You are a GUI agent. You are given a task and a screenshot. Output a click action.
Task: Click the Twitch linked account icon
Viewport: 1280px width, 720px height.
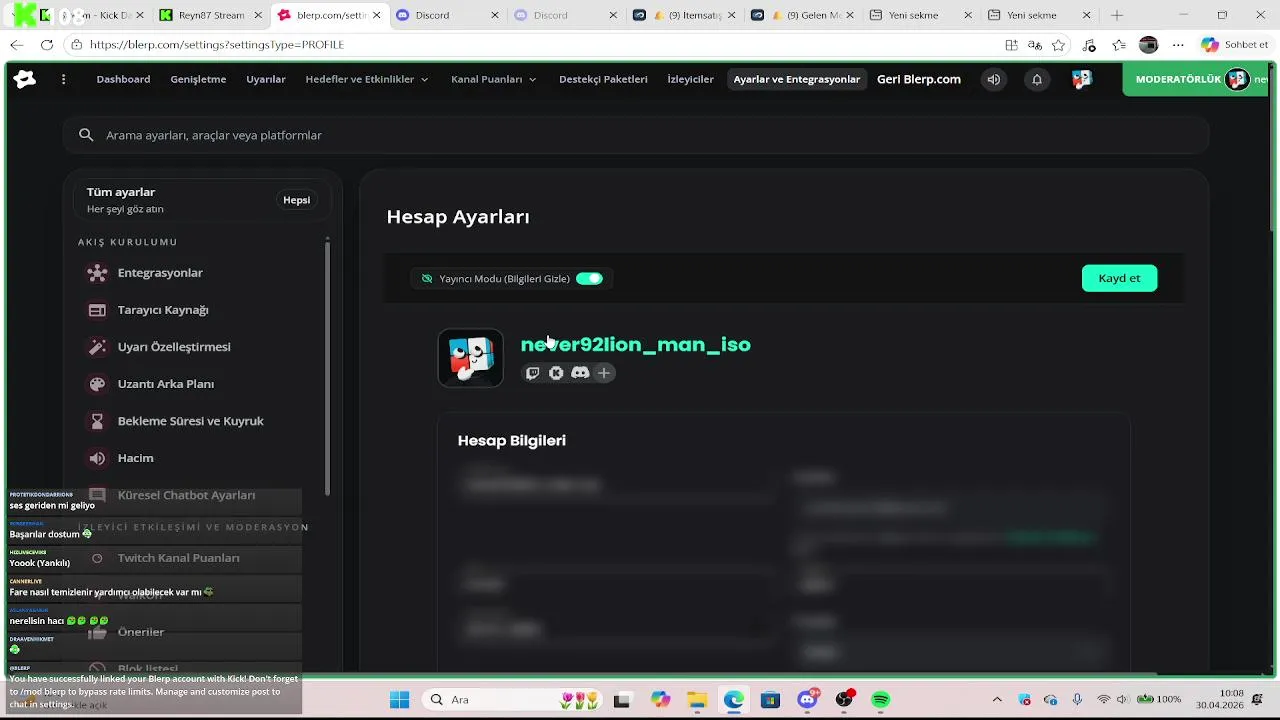point(532,373)
